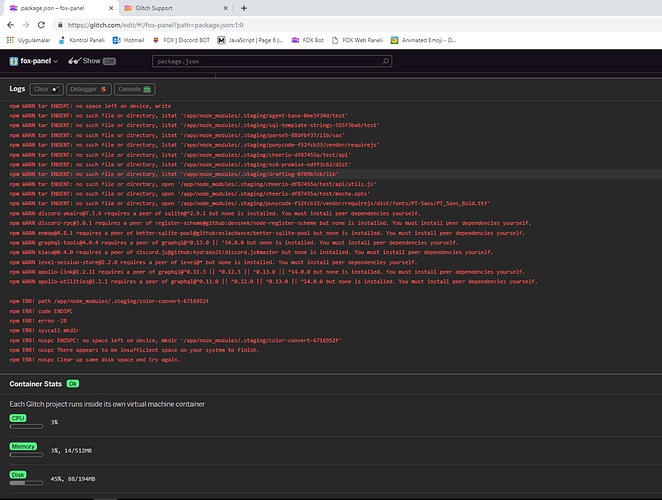This screenshot has height=500, width=662.
Task: Open the JavaScript | Page 6 bookmark
Action: (250, 40)
